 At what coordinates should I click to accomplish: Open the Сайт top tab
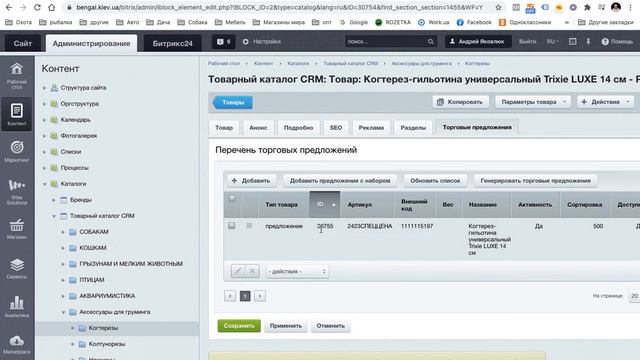pos(22,43)
